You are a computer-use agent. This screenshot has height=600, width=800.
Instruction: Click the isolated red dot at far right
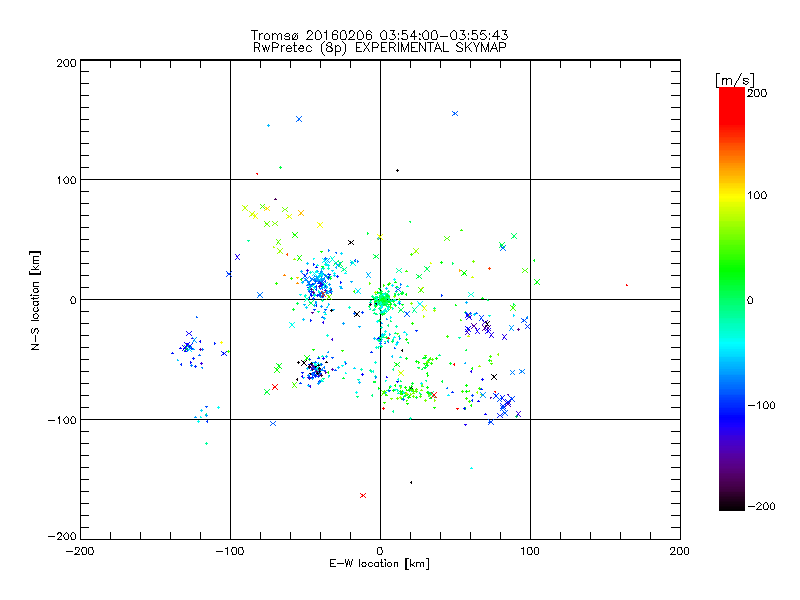(627, 285)
